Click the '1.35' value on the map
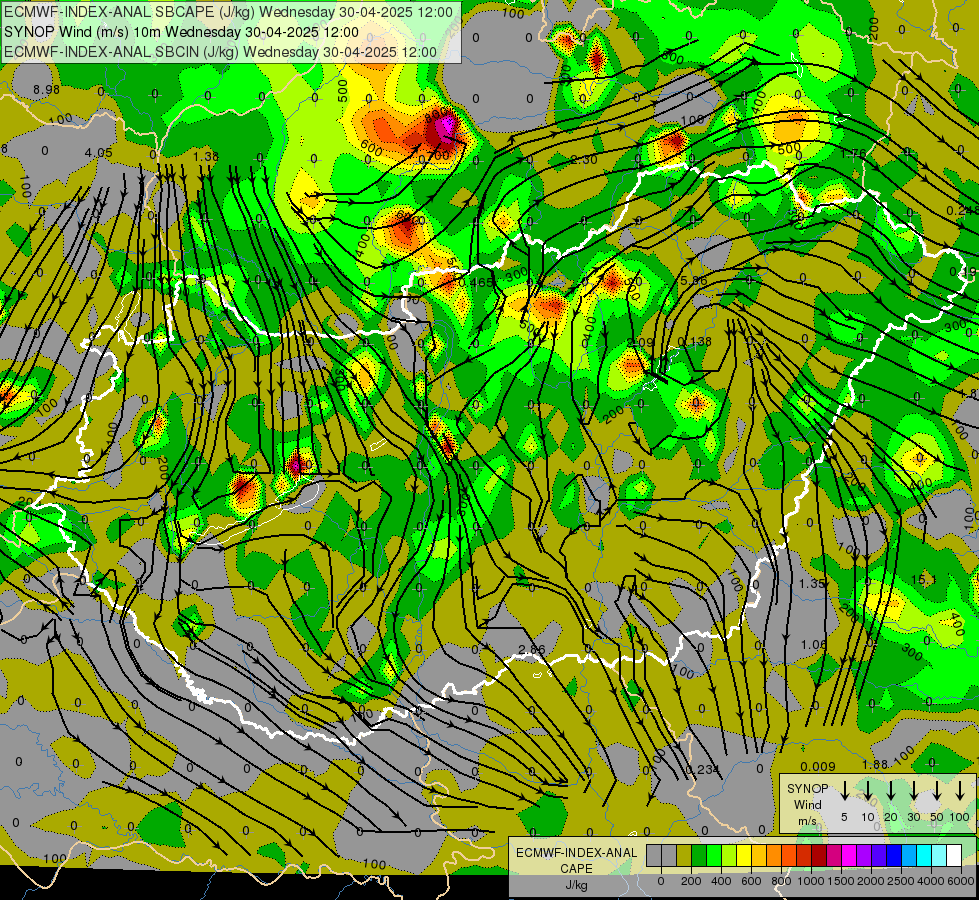 pyautogui.click(x=812, y=584)
